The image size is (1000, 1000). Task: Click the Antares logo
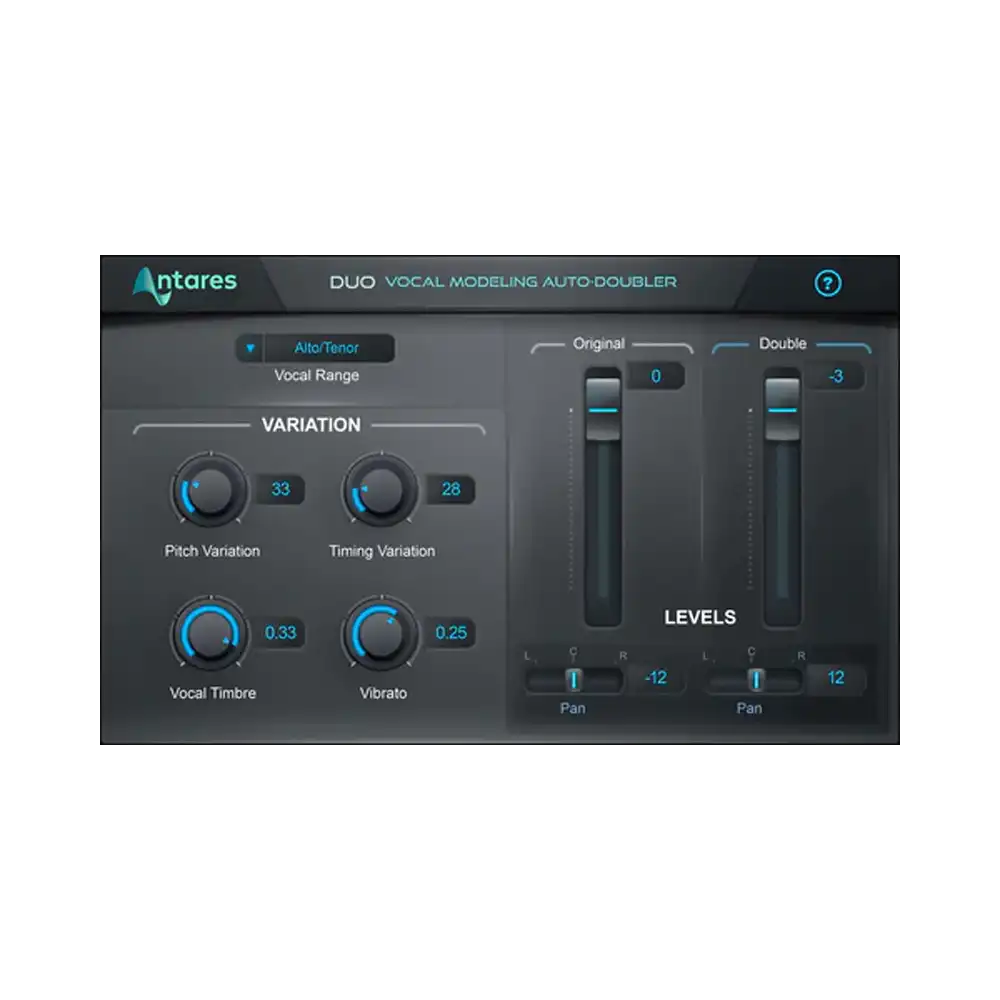point(185,282)
